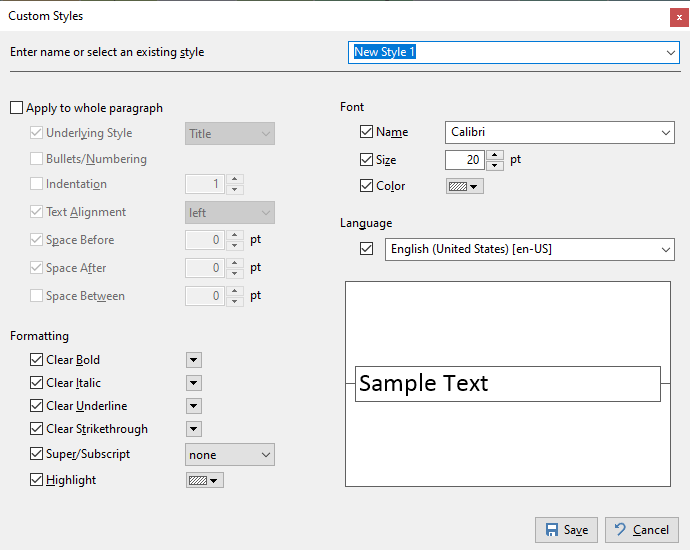Click the Clear Strikethrough arrow button
Viewport: 690px width, 550px height.
click(194, 429)
